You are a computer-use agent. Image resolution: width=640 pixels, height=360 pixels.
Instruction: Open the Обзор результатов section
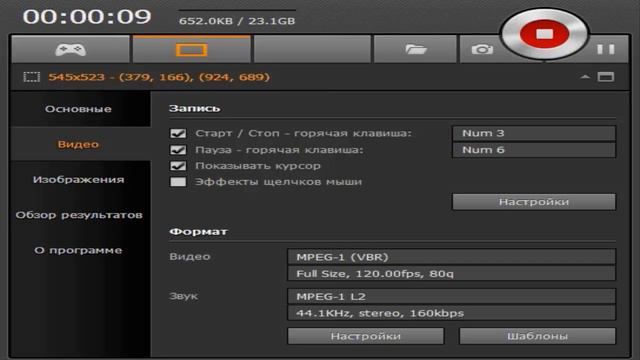pos(80,215)
